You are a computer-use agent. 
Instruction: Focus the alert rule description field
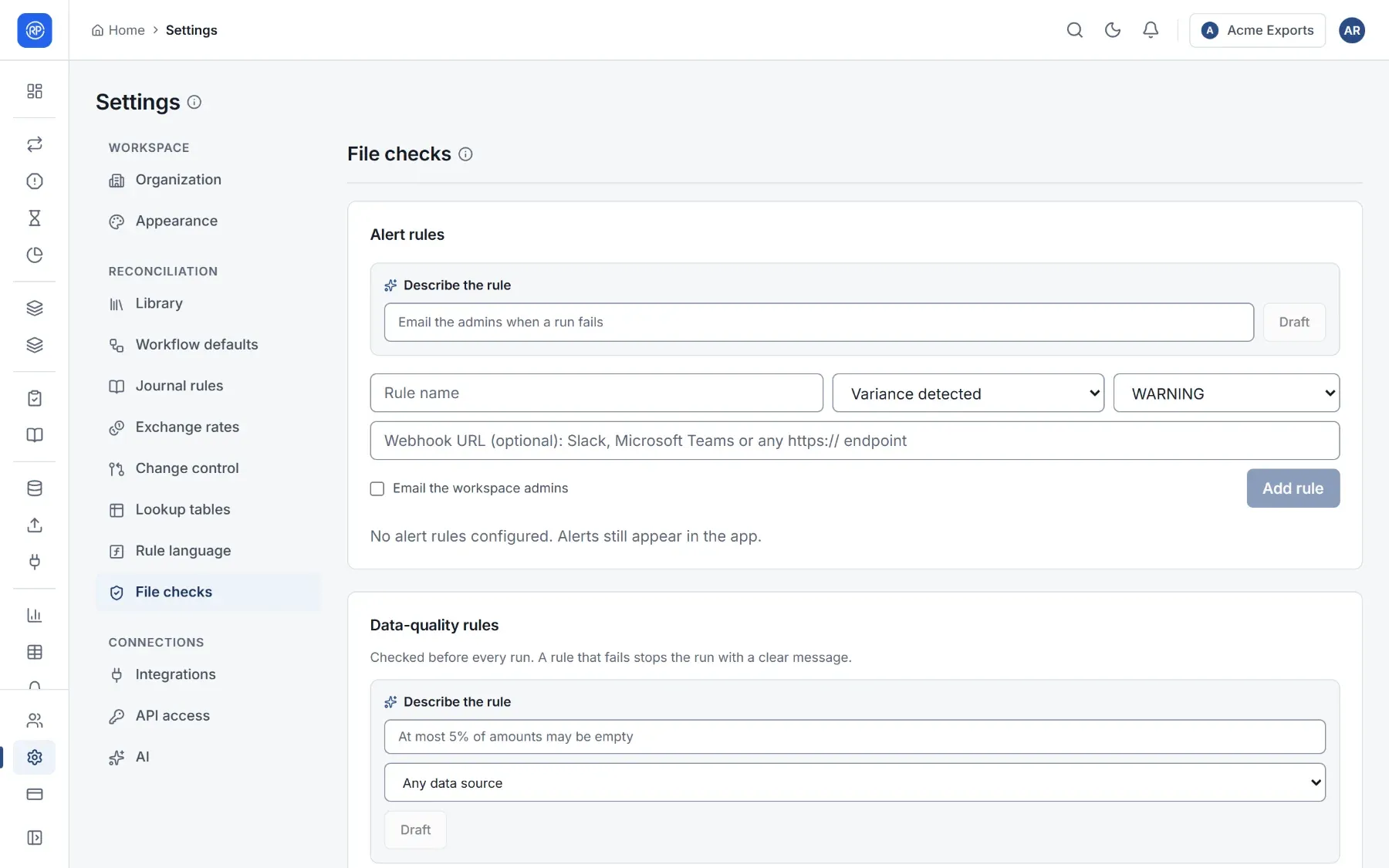click(x=819, y=323)
